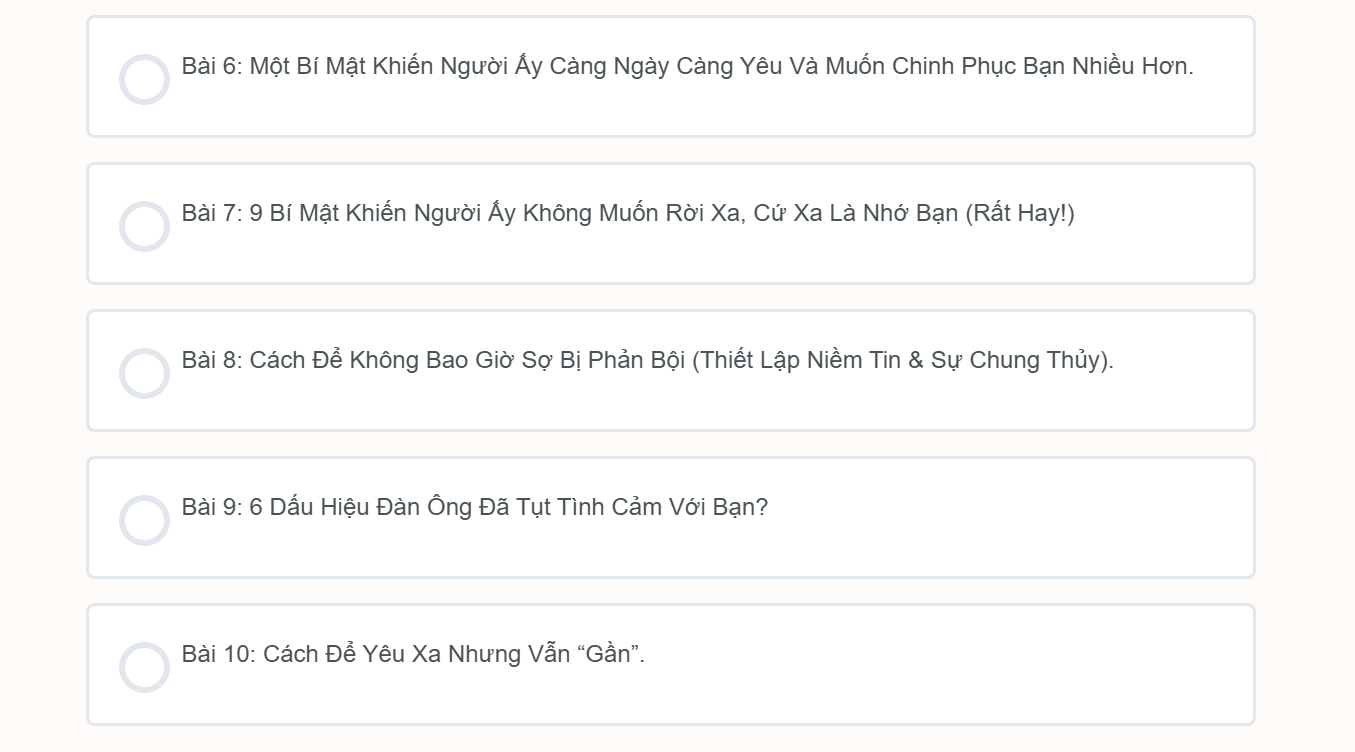
Task: Click the "Bài 6:" label prefix
Action: tap(212, 67)
